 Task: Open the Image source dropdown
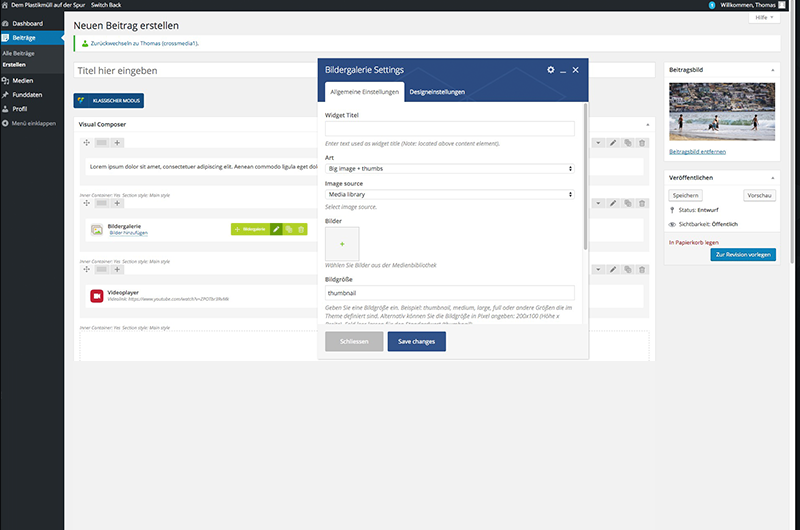pyautogui.click(x=450, y=194)
